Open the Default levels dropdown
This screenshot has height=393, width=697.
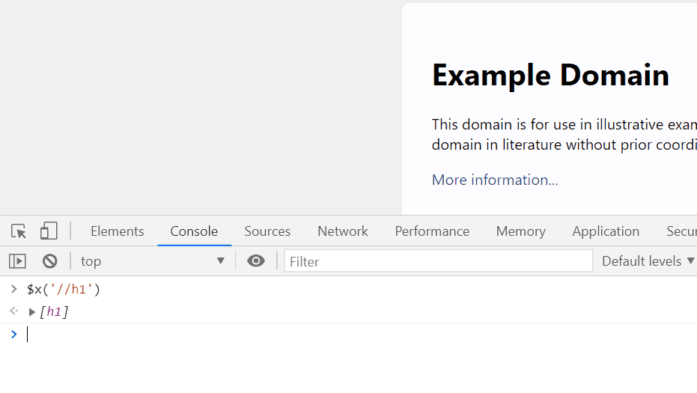(648, 261)
